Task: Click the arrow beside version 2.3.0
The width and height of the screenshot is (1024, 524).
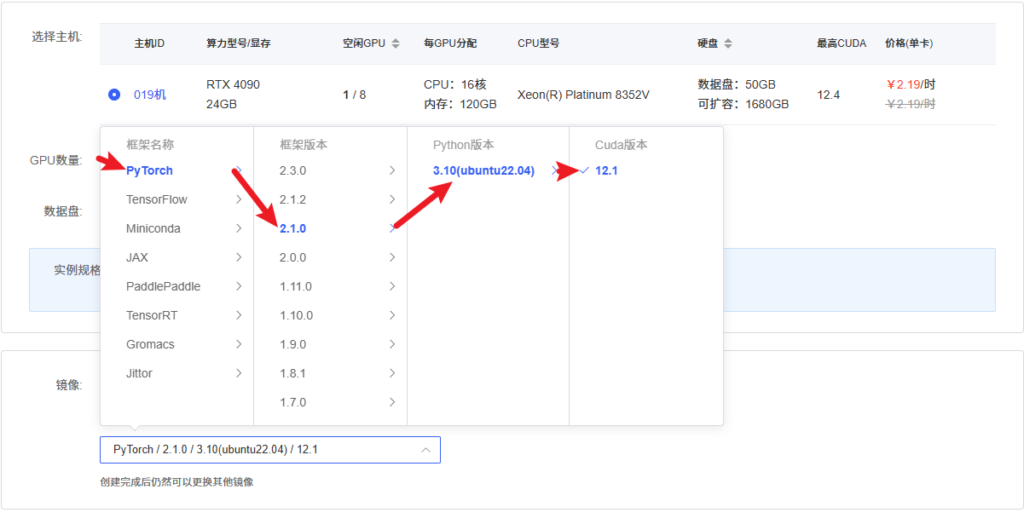Action: [392, 171]
